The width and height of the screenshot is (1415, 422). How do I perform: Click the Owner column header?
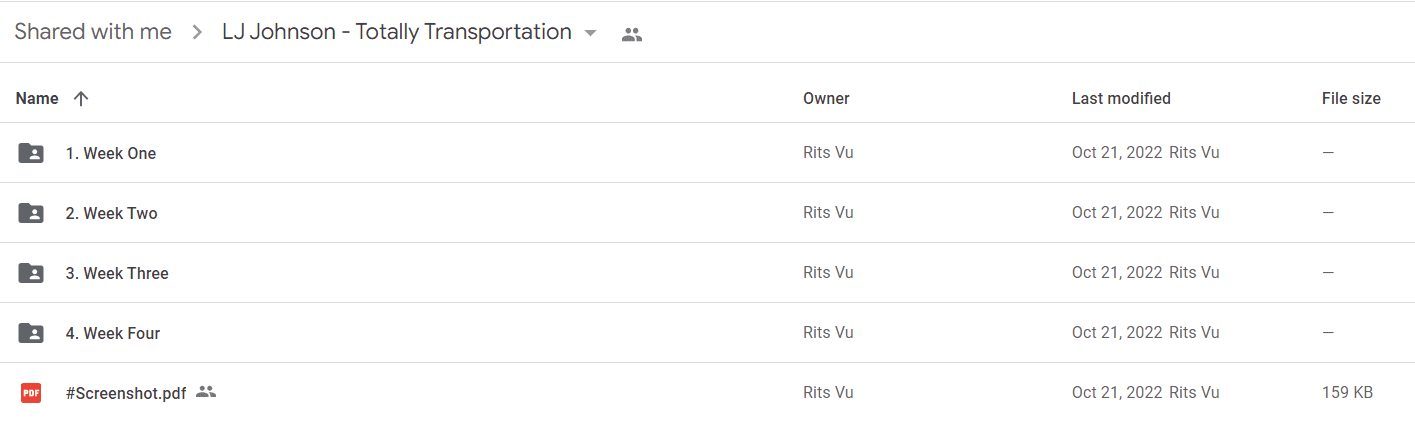click(826, 98)
